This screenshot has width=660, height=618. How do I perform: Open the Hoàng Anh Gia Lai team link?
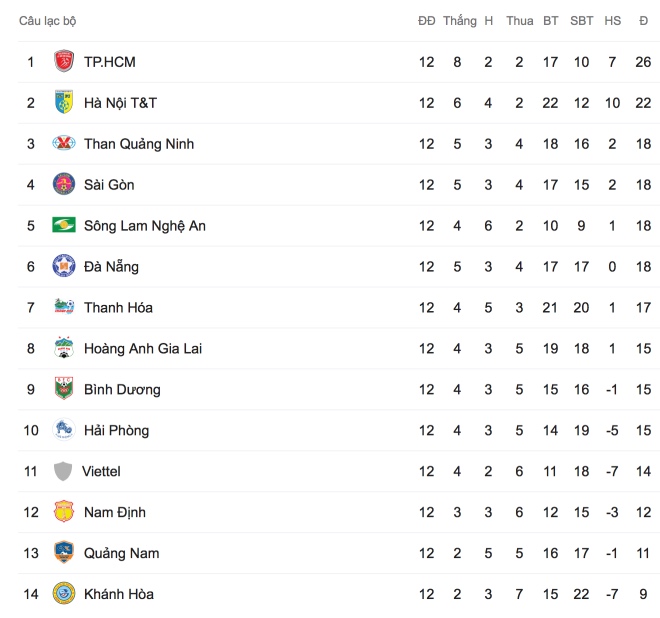tap(143, 349)
